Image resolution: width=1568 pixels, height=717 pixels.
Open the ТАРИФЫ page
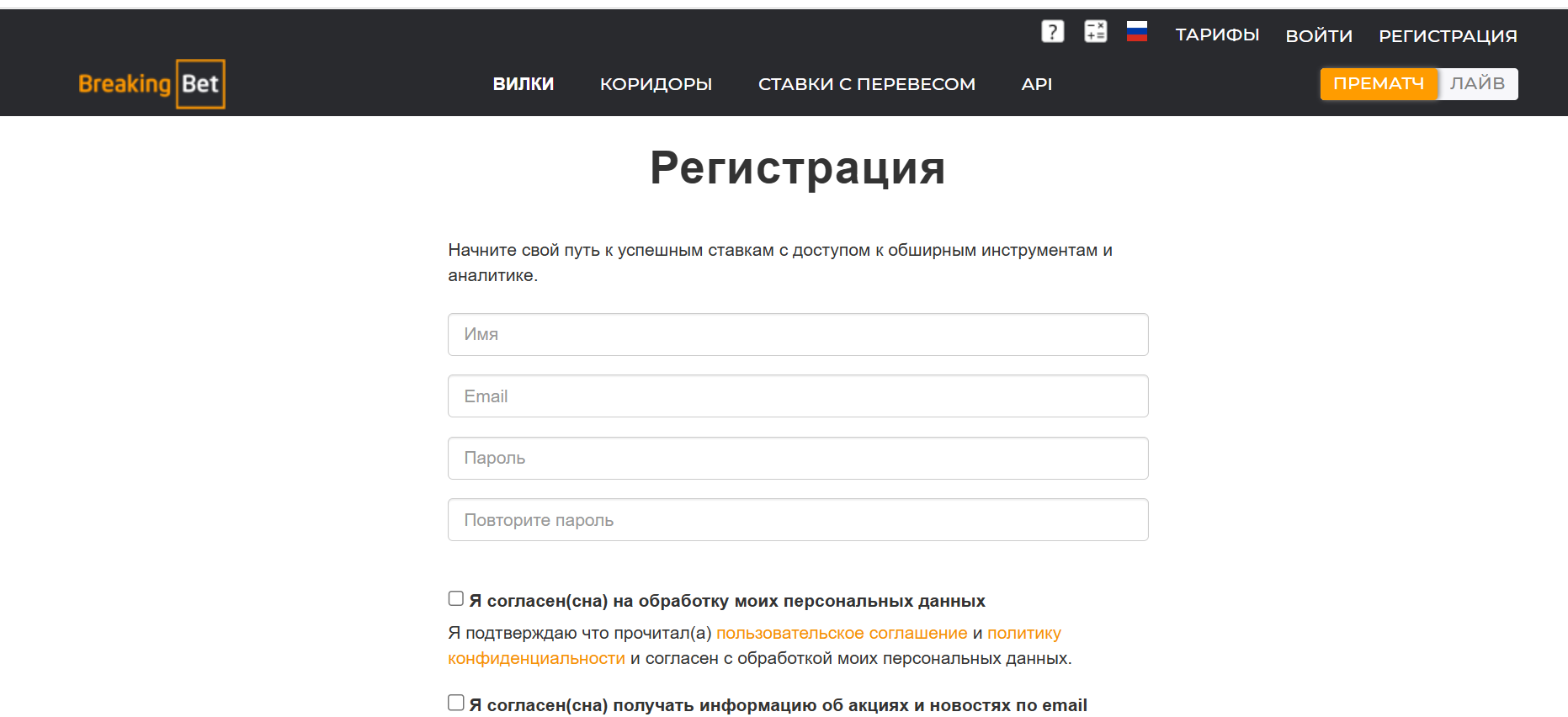pos(1217,35)
